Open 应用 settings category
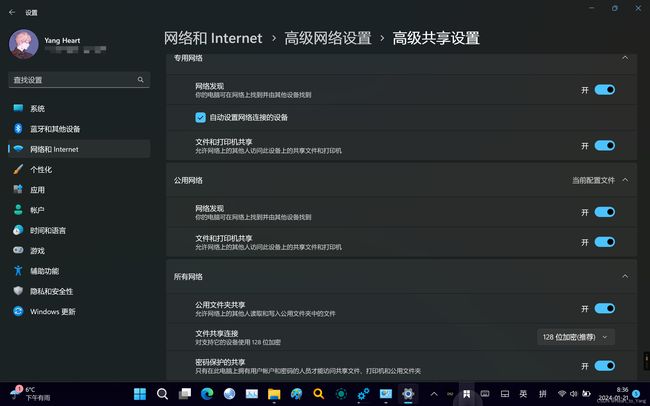Screen dimensions: 650x406 [x=79, y=190]
